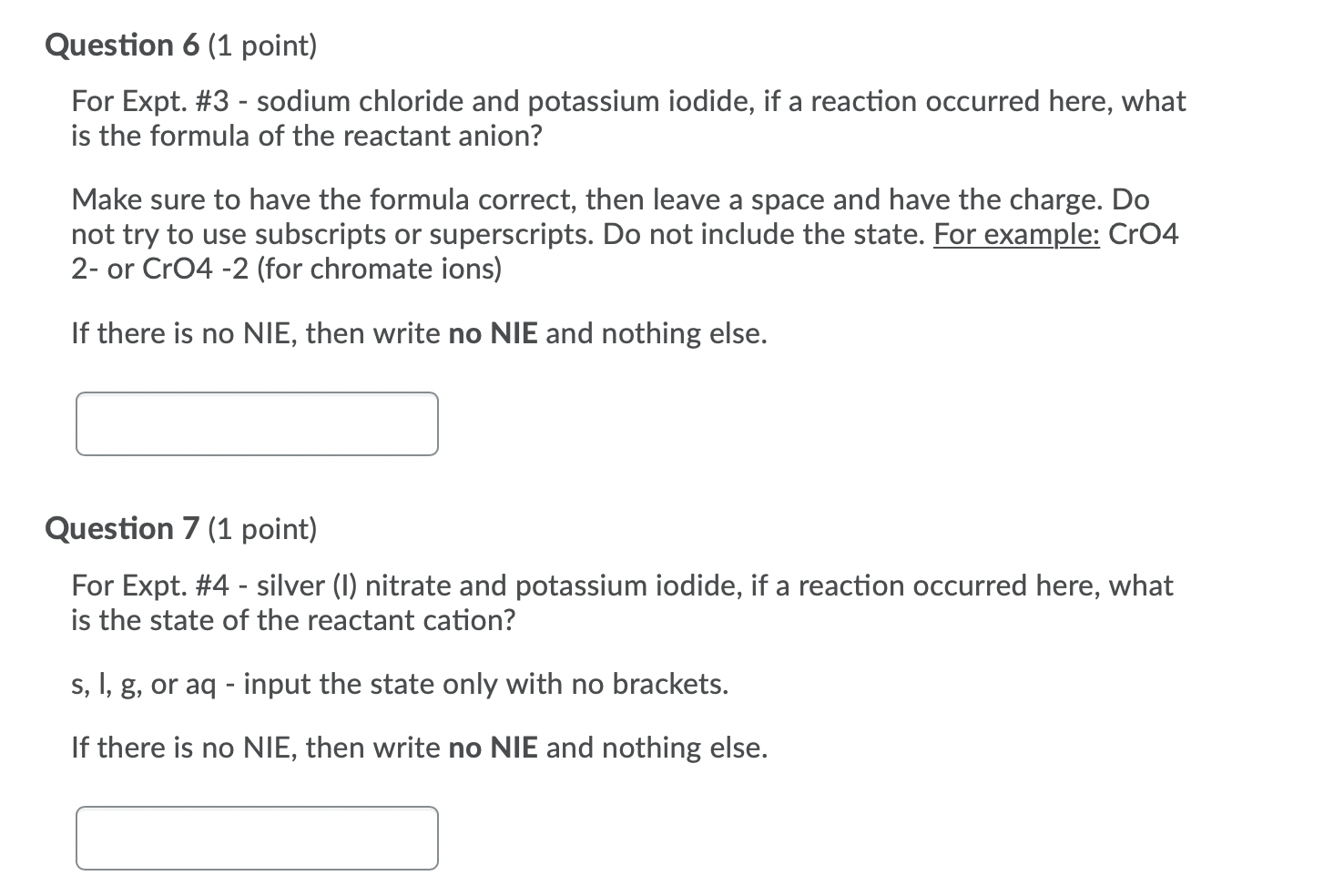The height and width of the screenshot is (896, 1344).
Task: Click the bold 'no NIE' text in Question 6
Action: (x=492, y=333)
